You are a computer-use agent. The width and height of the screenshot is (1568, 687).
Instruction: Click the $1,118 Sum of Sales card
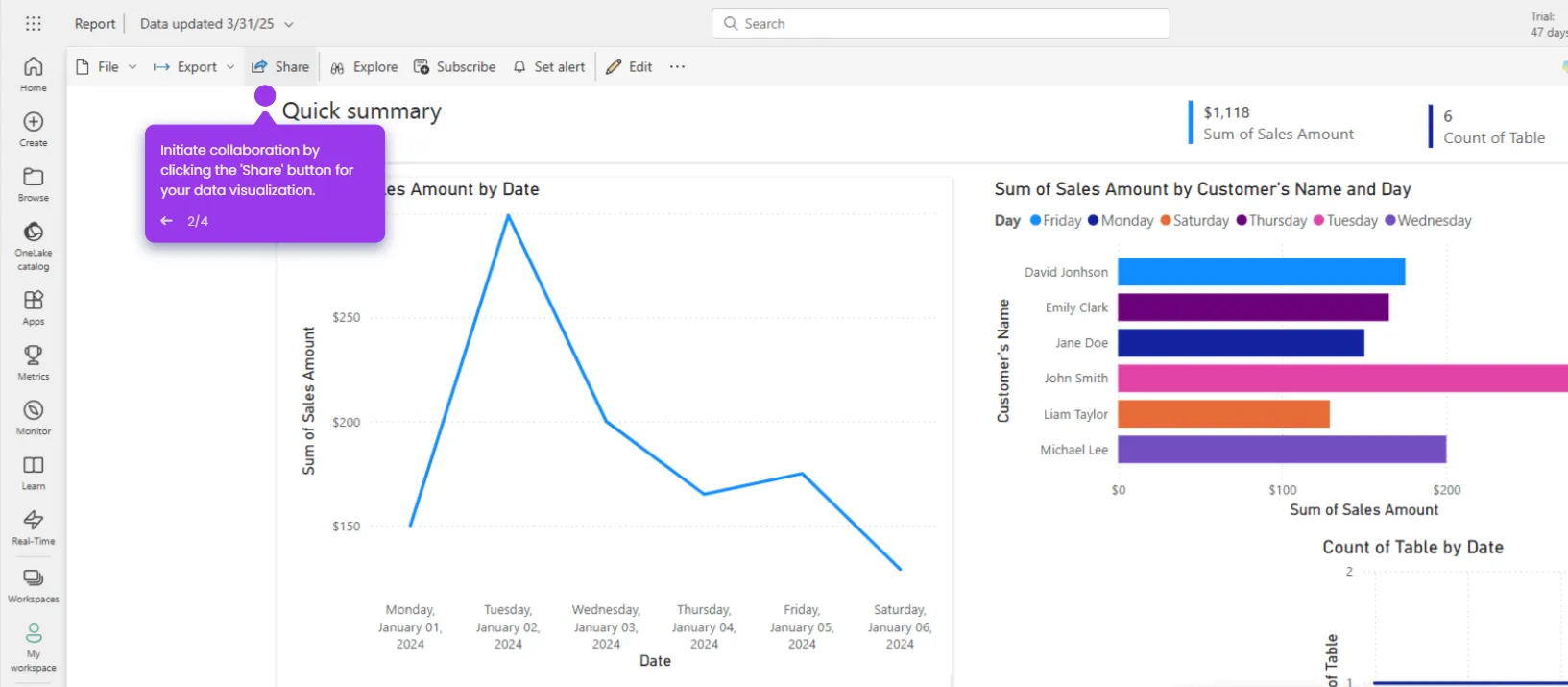[x=1273, y=123]
